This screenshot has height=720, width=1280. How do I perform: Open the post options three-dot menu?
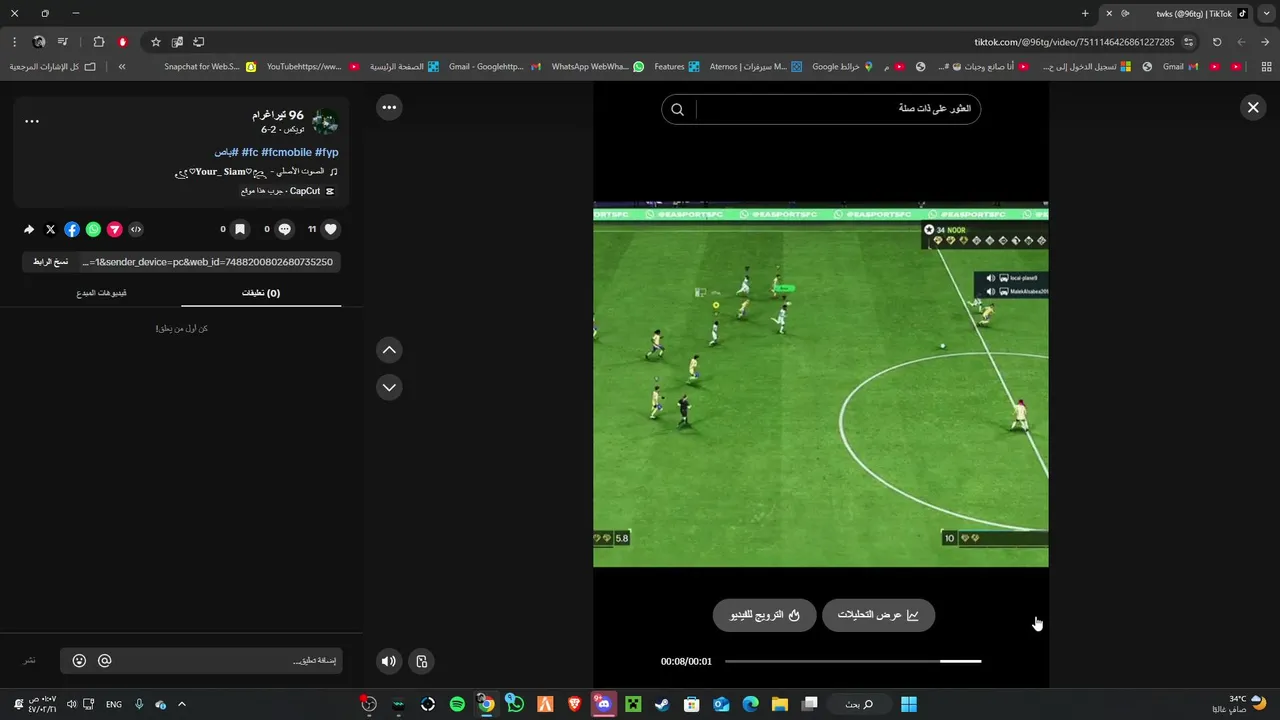tap(32, 121)
